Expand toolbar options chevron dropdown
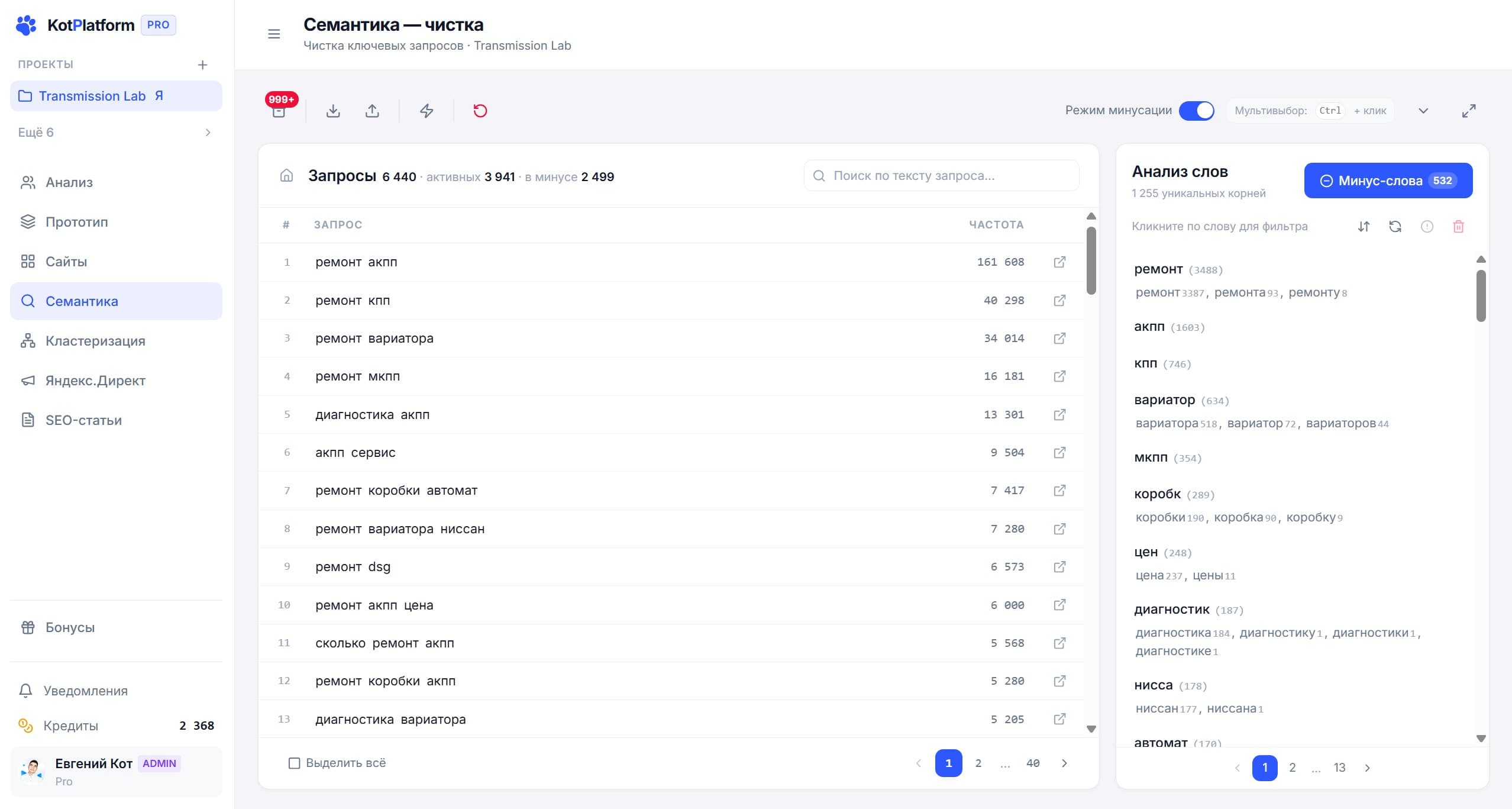Image resolution: width=1512 pixels, height=809 pixels. click(1423, 111)
